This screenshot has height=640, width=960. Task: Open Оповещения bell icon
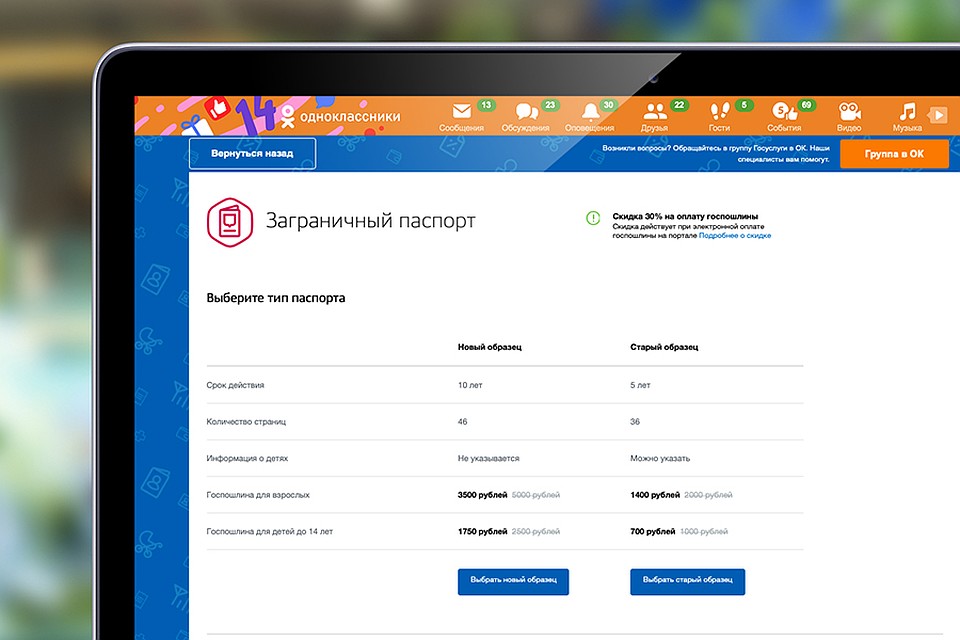tap(590, 112)
